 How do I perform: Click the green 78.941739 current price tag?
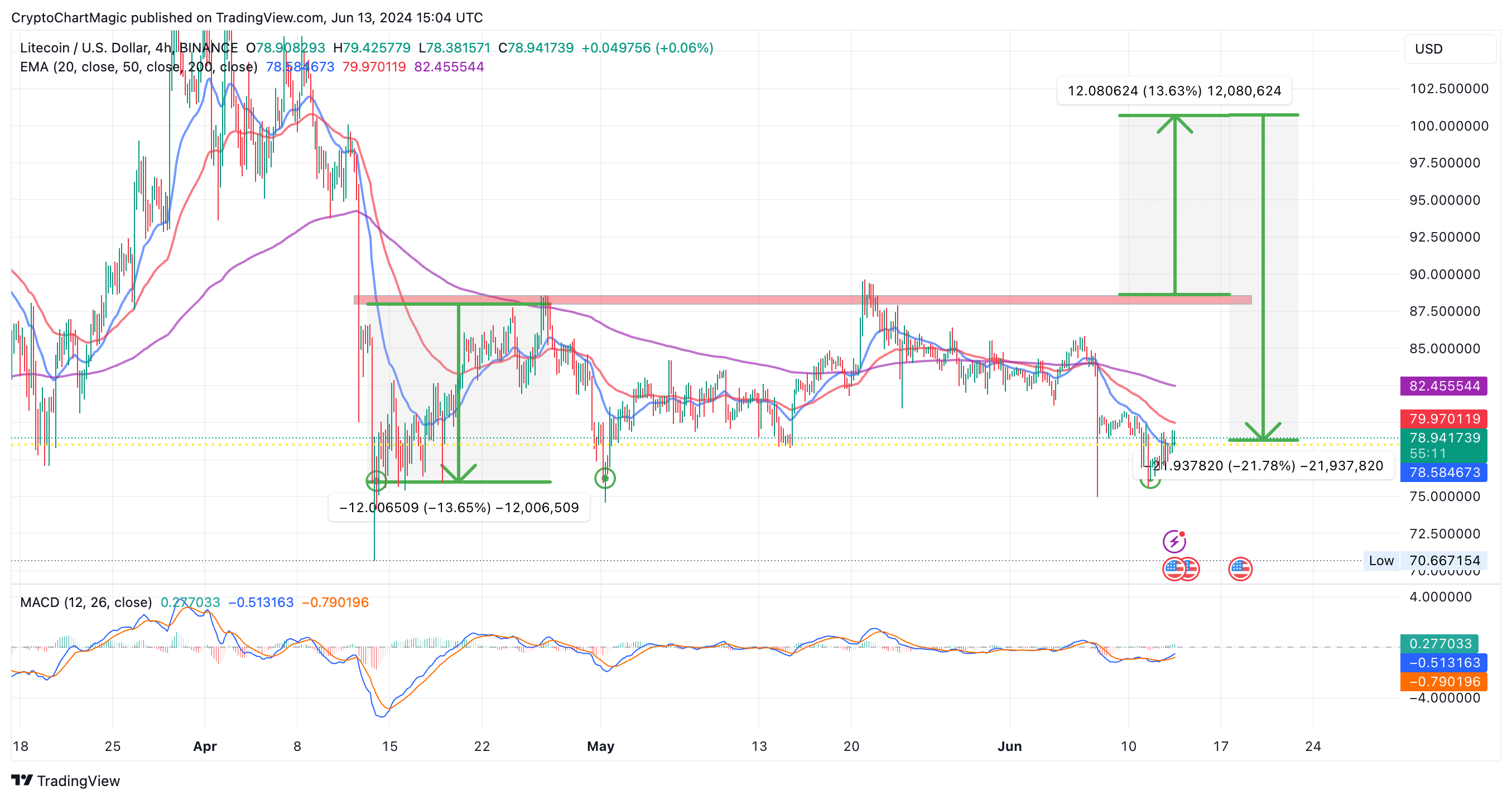(x=1443, y=438)
